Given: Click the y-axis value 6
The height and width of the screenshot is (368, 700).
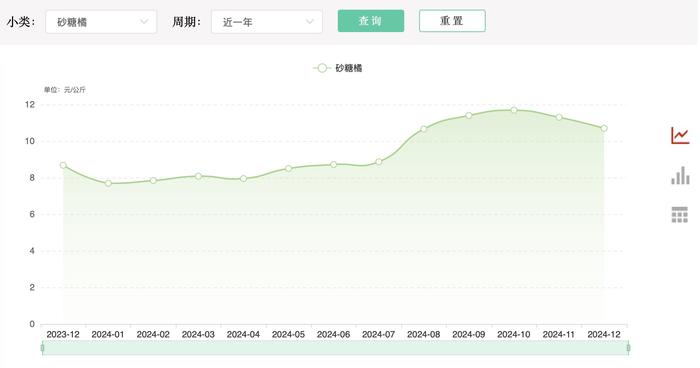Looking at the screenshot, I should click(32, 214).
